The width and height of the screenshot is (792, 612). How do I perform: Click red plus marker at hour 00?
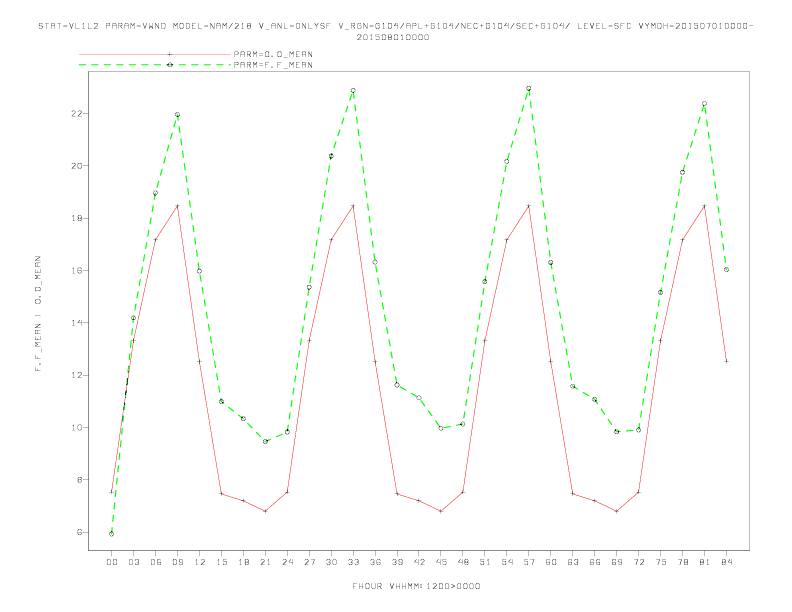click(x=112, y=492)
